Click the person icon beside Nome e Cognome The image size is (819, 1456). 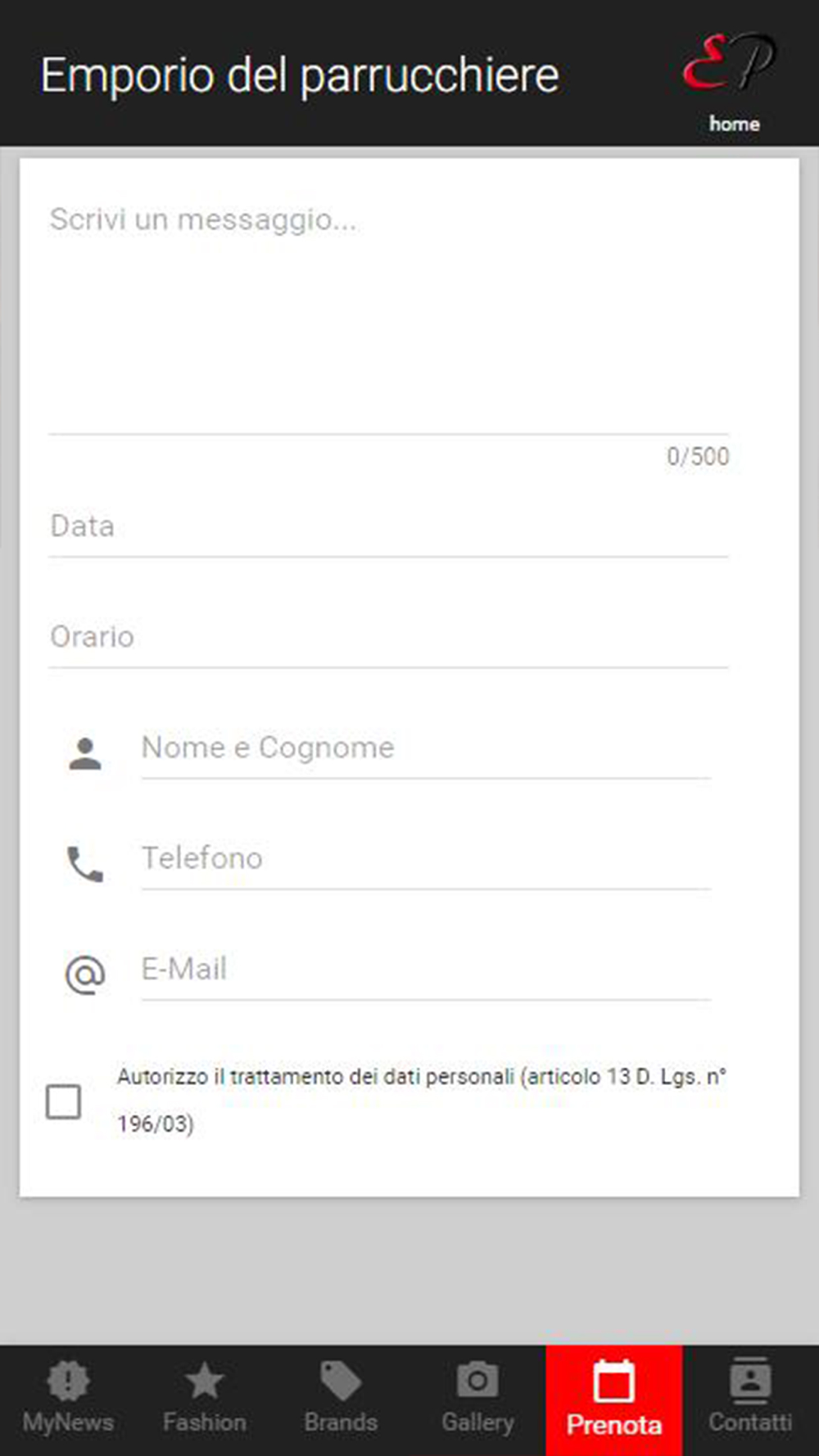pos(85,754)
